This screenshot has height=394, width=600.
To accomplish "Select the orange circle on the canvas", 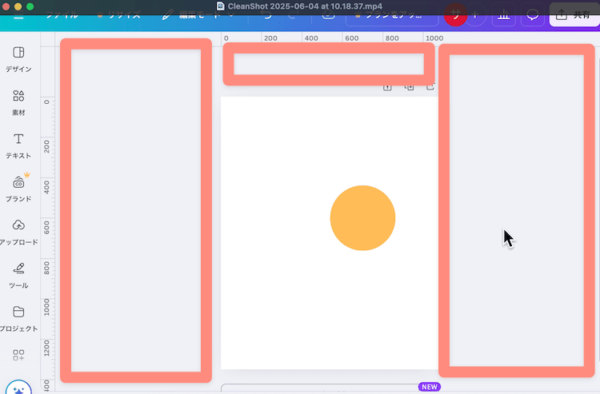I will coord(362,218).
